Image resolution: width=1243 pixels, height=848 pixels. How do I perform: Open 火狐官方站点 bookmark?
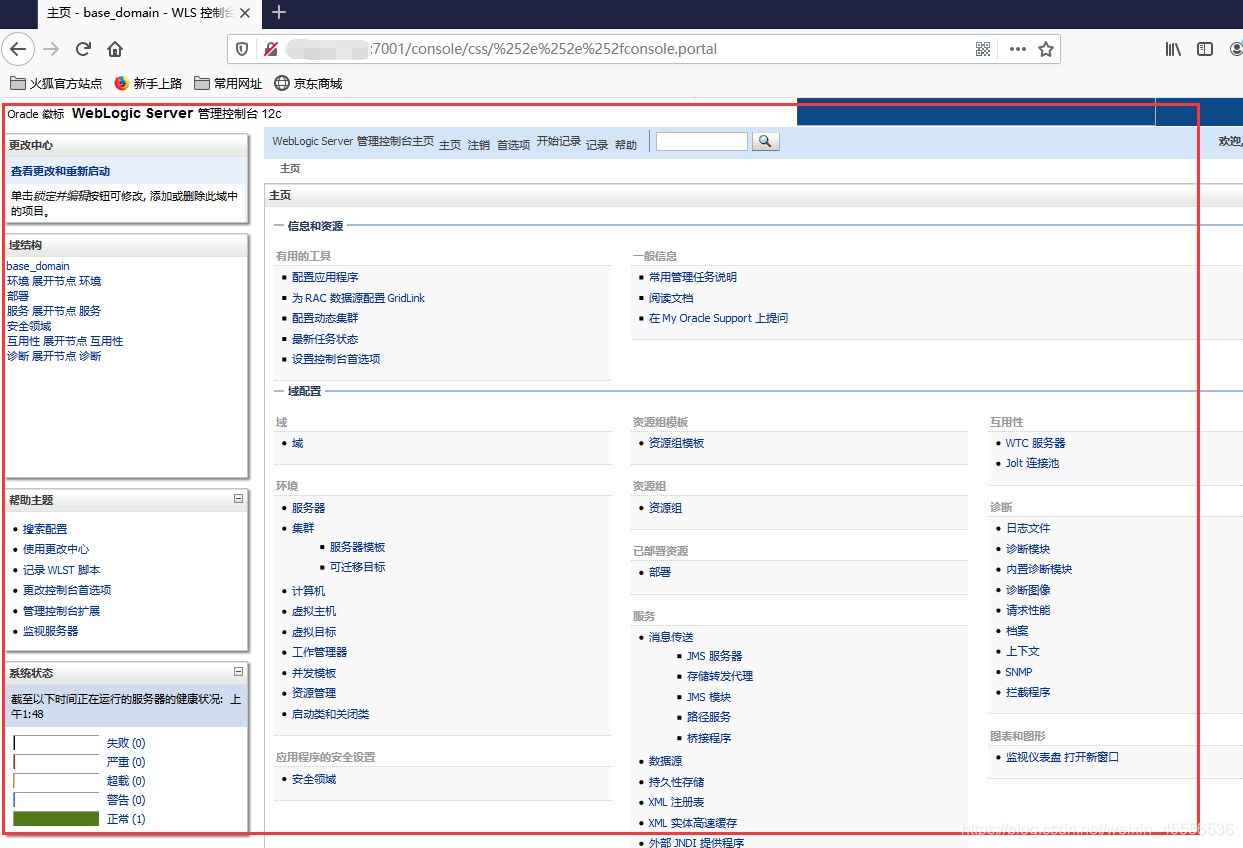(x=56, y=83)
